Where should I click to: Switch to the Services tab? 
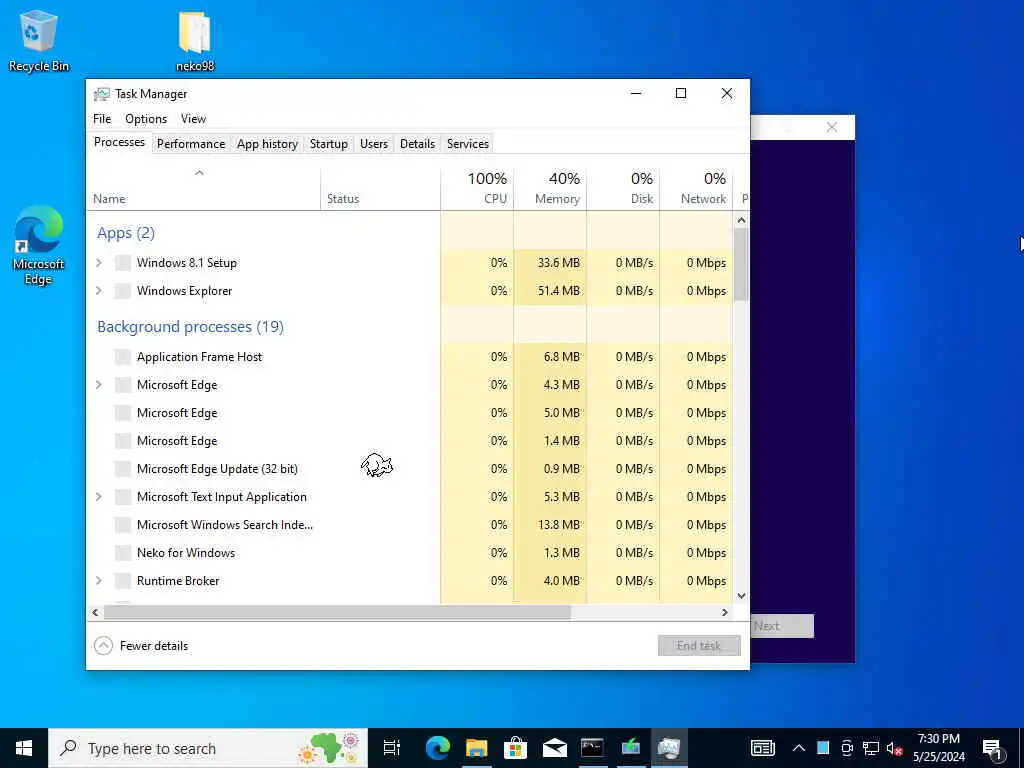tap(468, 144)
